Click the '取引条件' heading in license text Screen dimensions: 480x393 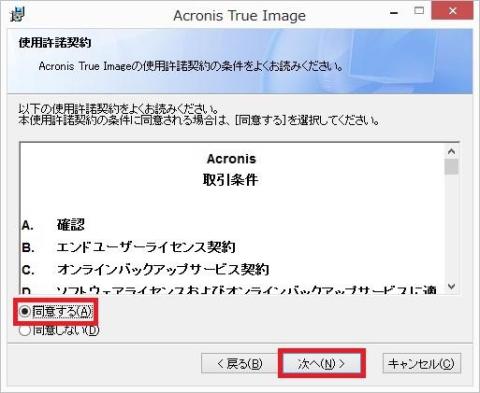click(231, 180)
